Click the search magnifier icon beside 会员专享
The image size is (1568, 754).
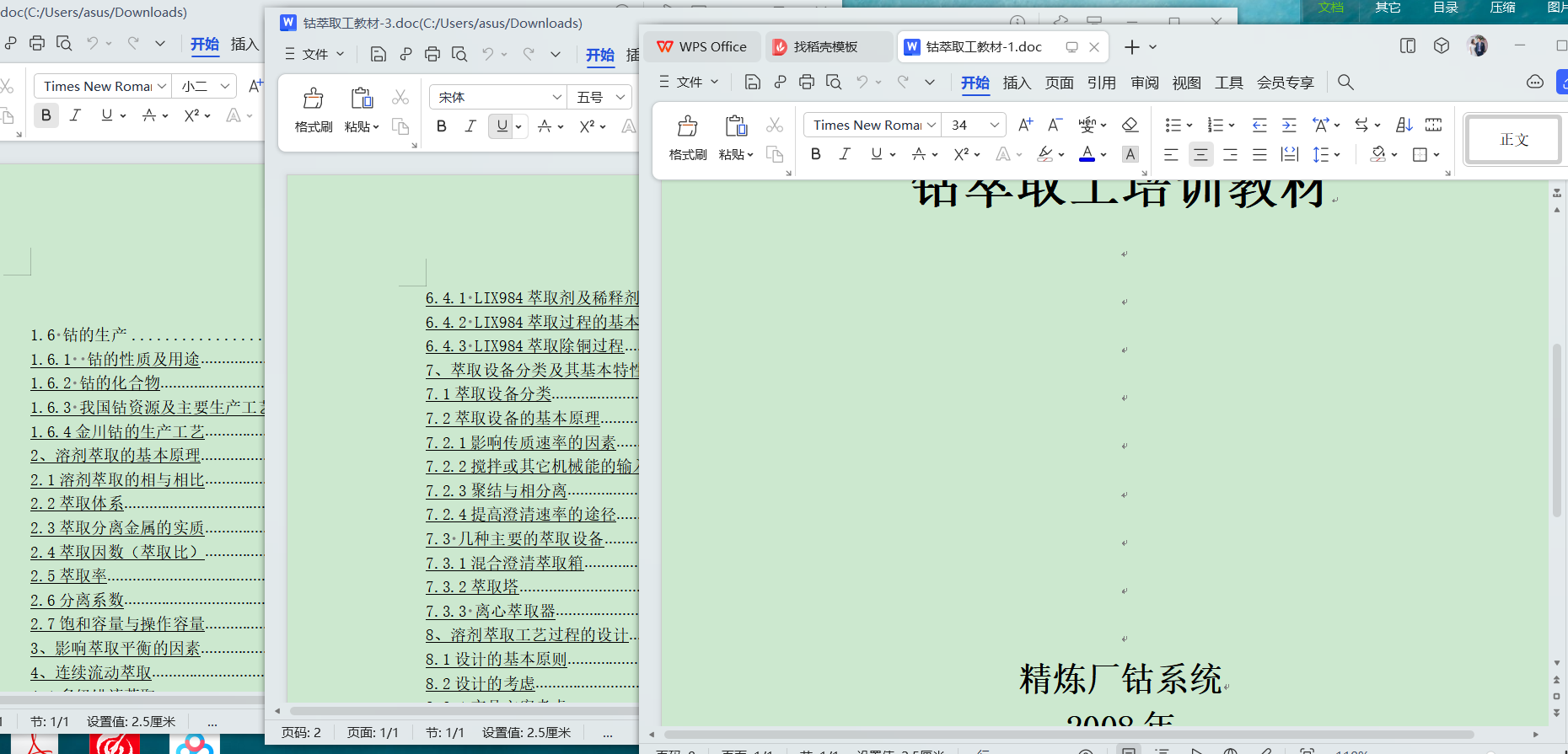[x=1345, y=82]
